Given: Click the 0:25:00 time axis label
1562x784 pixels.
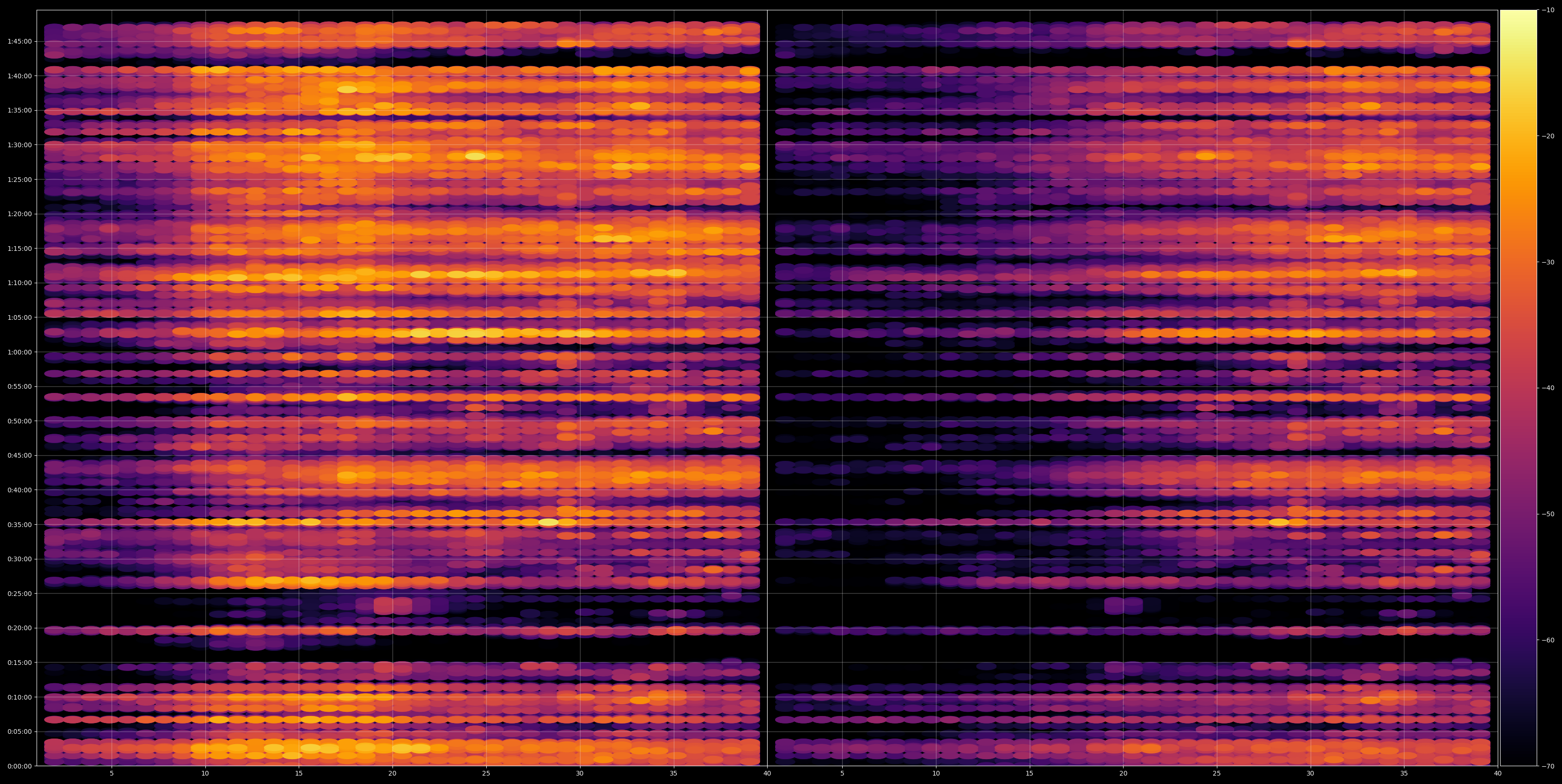Looking at the screenshot, I should click(19, 594).
